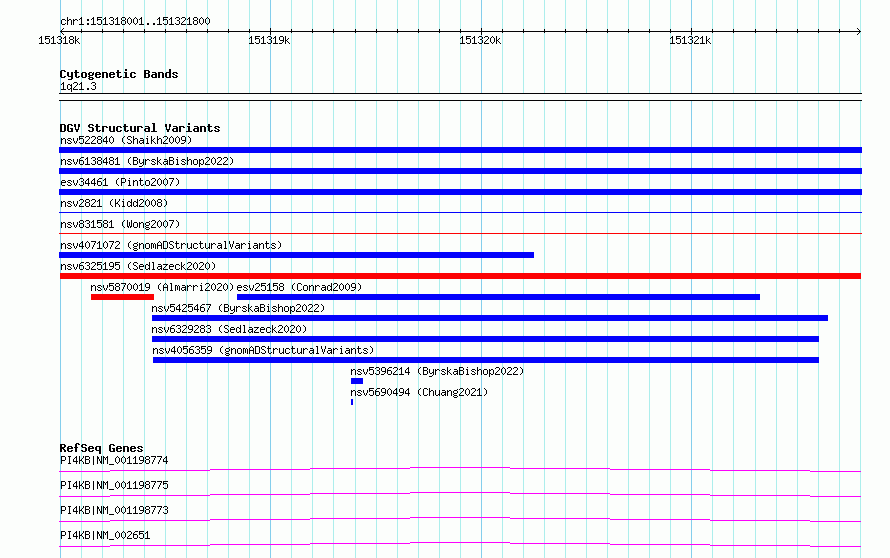Select esv25158 (Conrad2009) label
This screenshot has width=890, height=558.
pyautogui.click(x=299, y=287)
